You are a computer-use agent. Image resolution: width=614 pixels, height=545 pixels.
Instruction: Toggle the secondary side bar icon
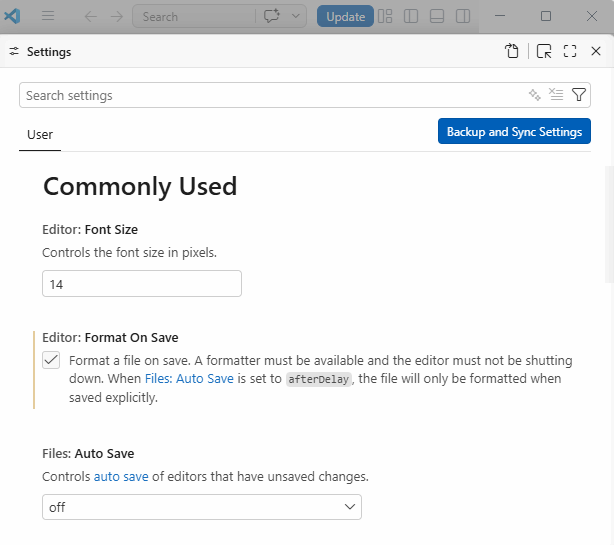pyautogui.click(x=463, y=16)
